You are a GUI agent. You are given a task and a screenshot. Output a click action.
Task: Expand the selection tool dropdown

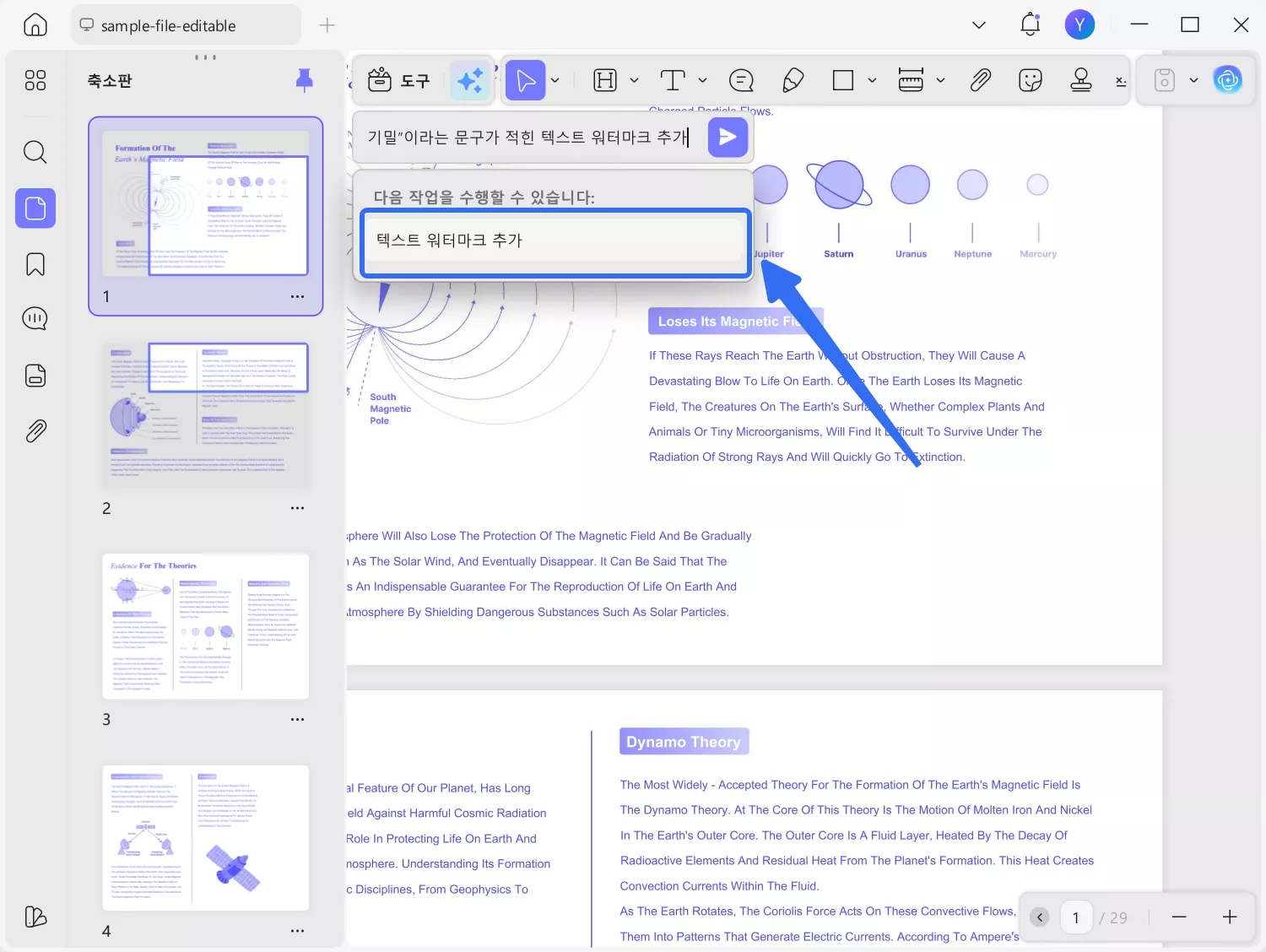555,80
